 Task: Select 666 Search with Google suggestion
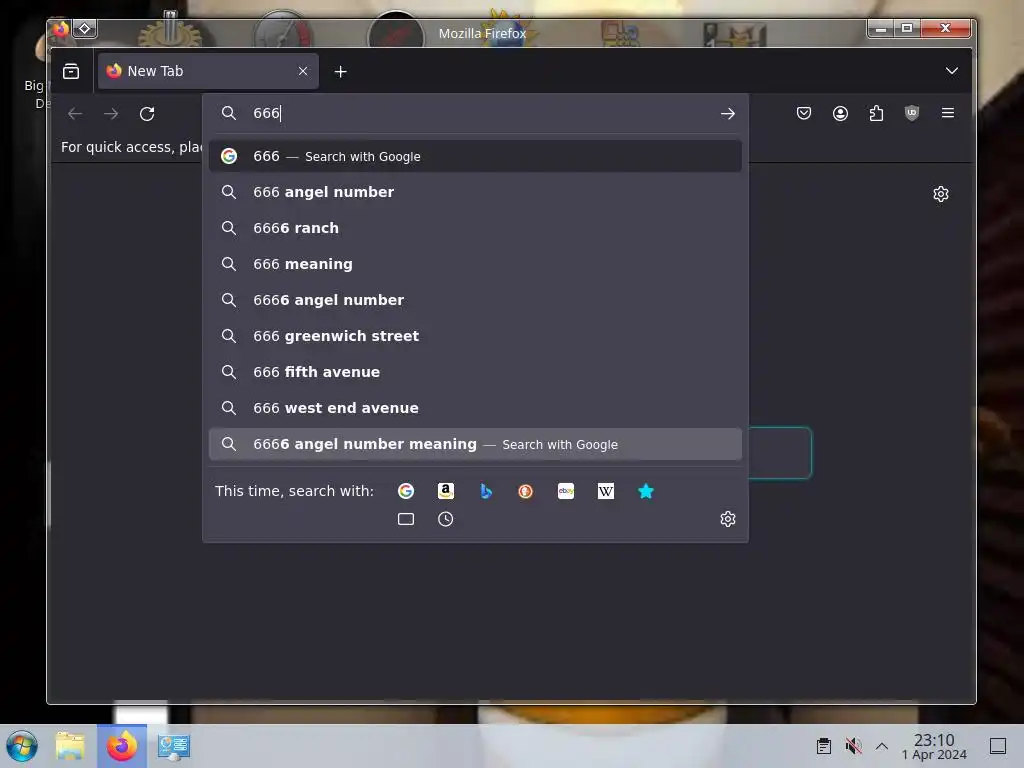475,156
